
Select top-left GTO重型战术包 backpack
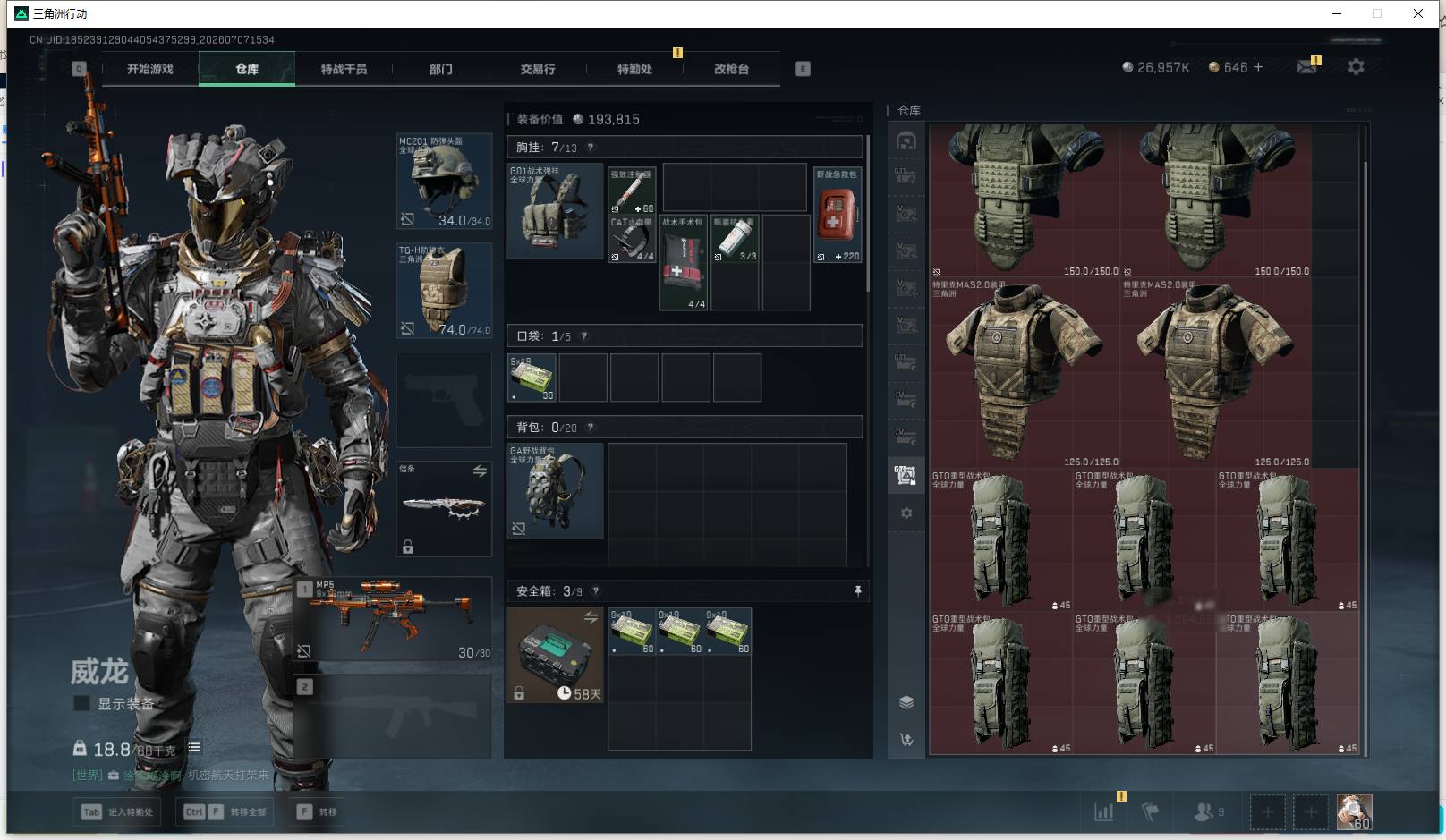[x=1001, y=540]
